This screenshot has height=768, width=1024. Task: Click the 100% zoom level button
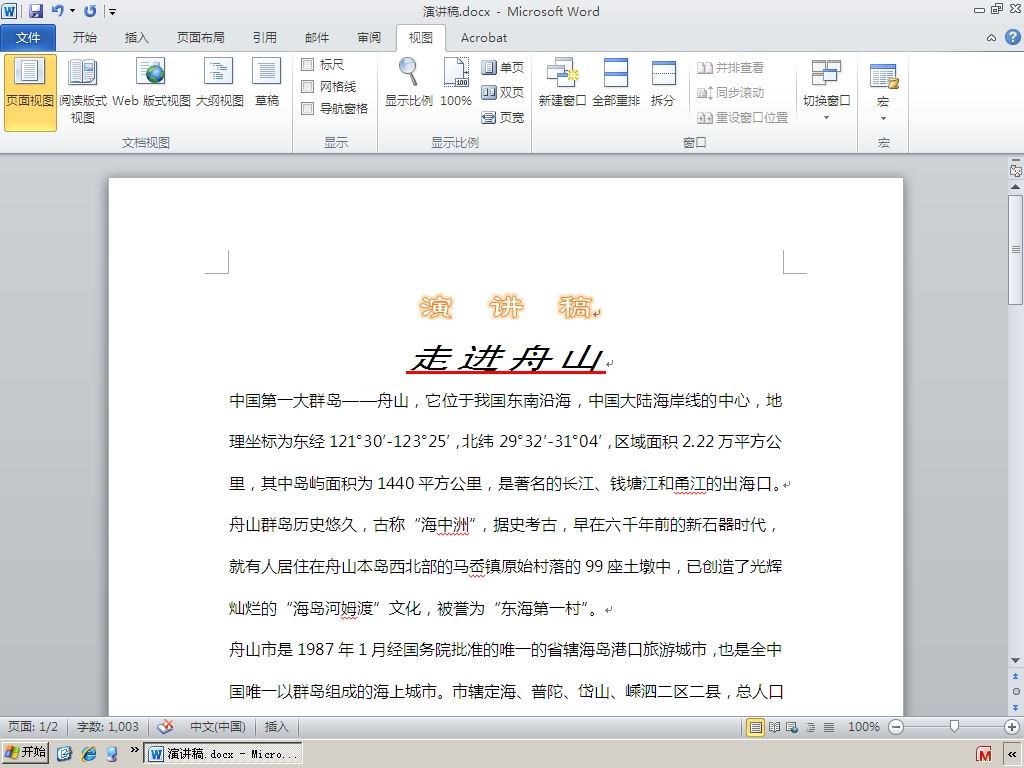863,726
